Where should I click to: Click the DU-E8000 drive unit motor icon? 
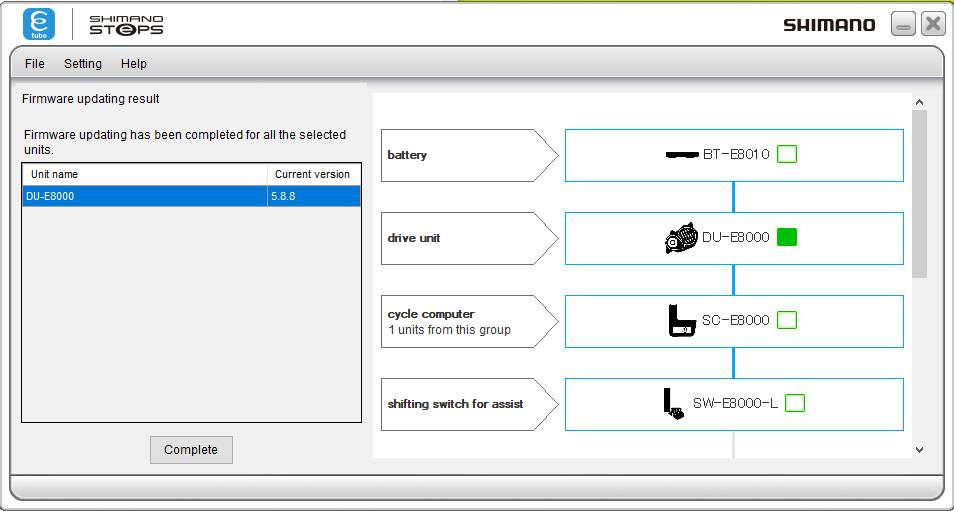tap(681, 238)
